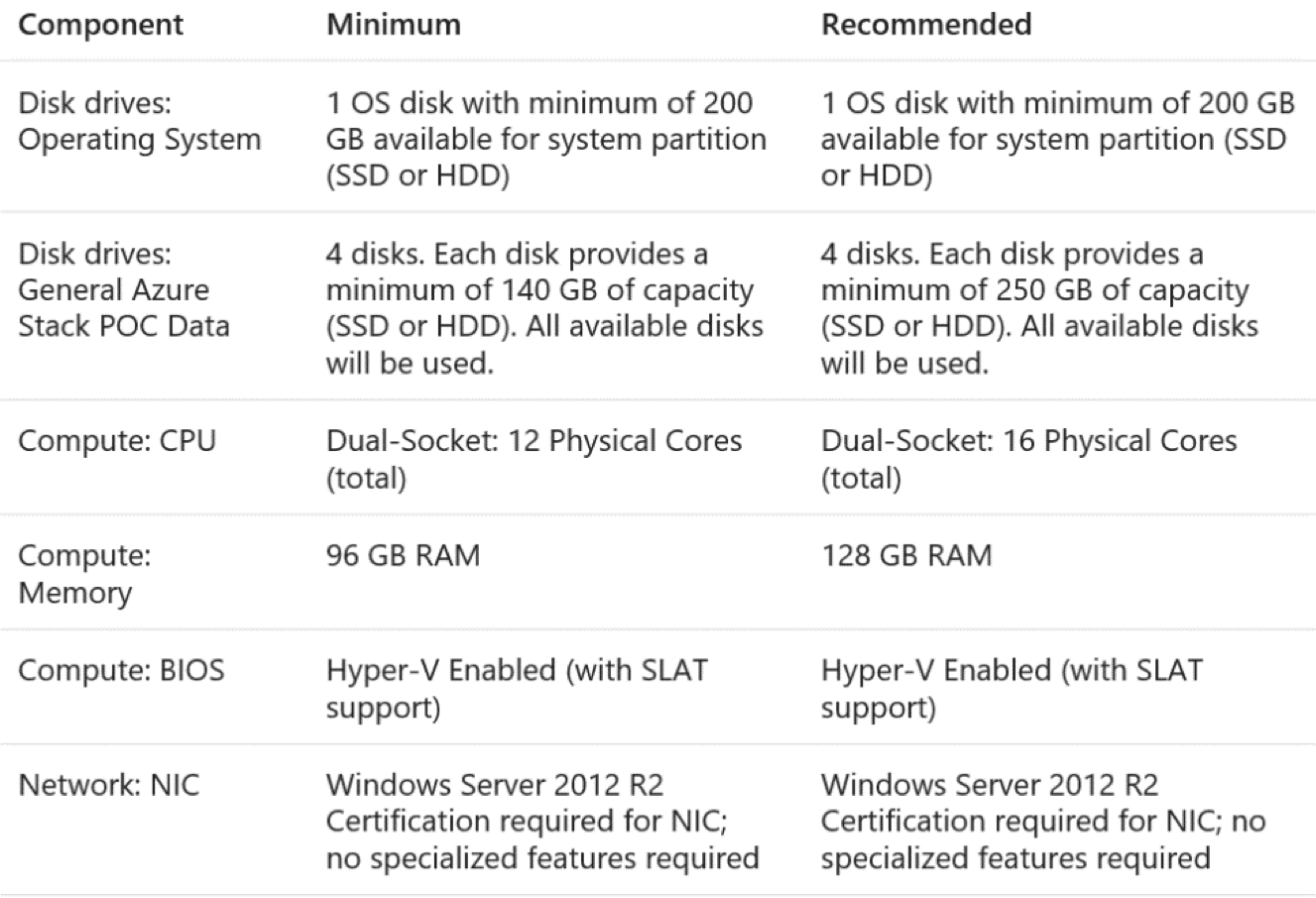Click the 140 GB capacity disks cell
The image size is (1316, 898).
click(x=543, y=308)
